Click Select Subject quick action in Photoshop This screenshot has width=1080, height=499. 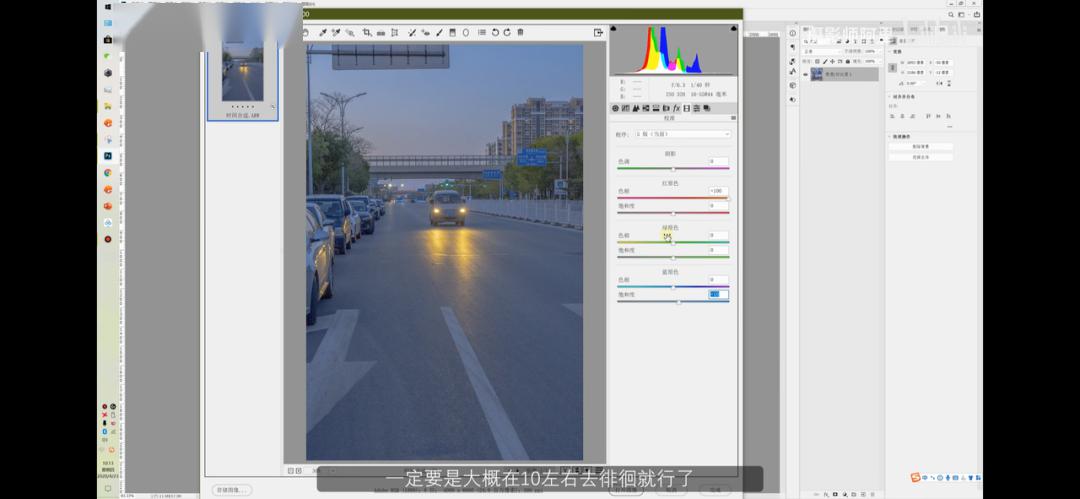pyautogui.click(x=921, y=157)
